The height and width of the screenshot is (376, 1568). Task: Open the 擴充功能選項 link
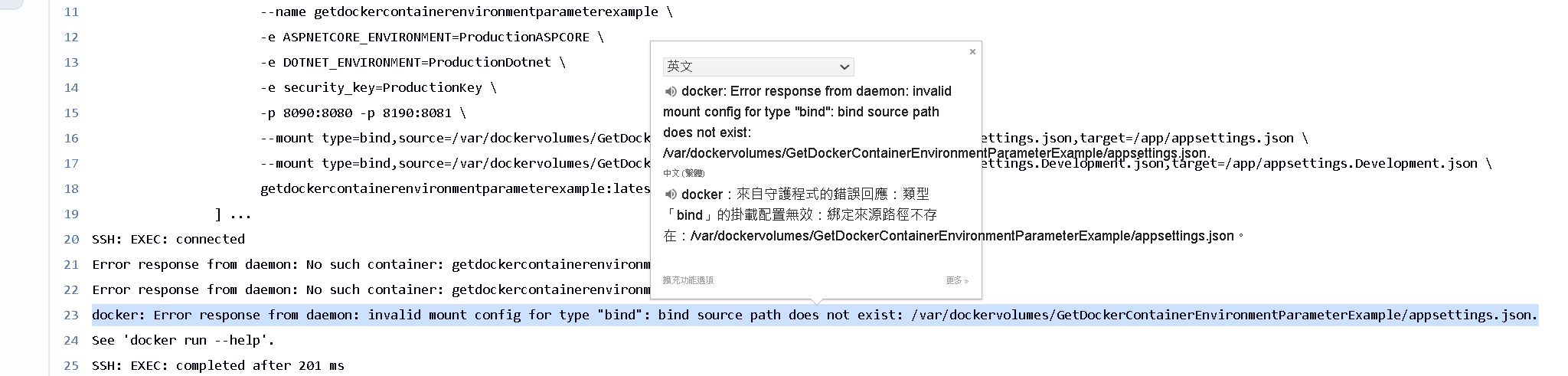(x=688, y=280)
